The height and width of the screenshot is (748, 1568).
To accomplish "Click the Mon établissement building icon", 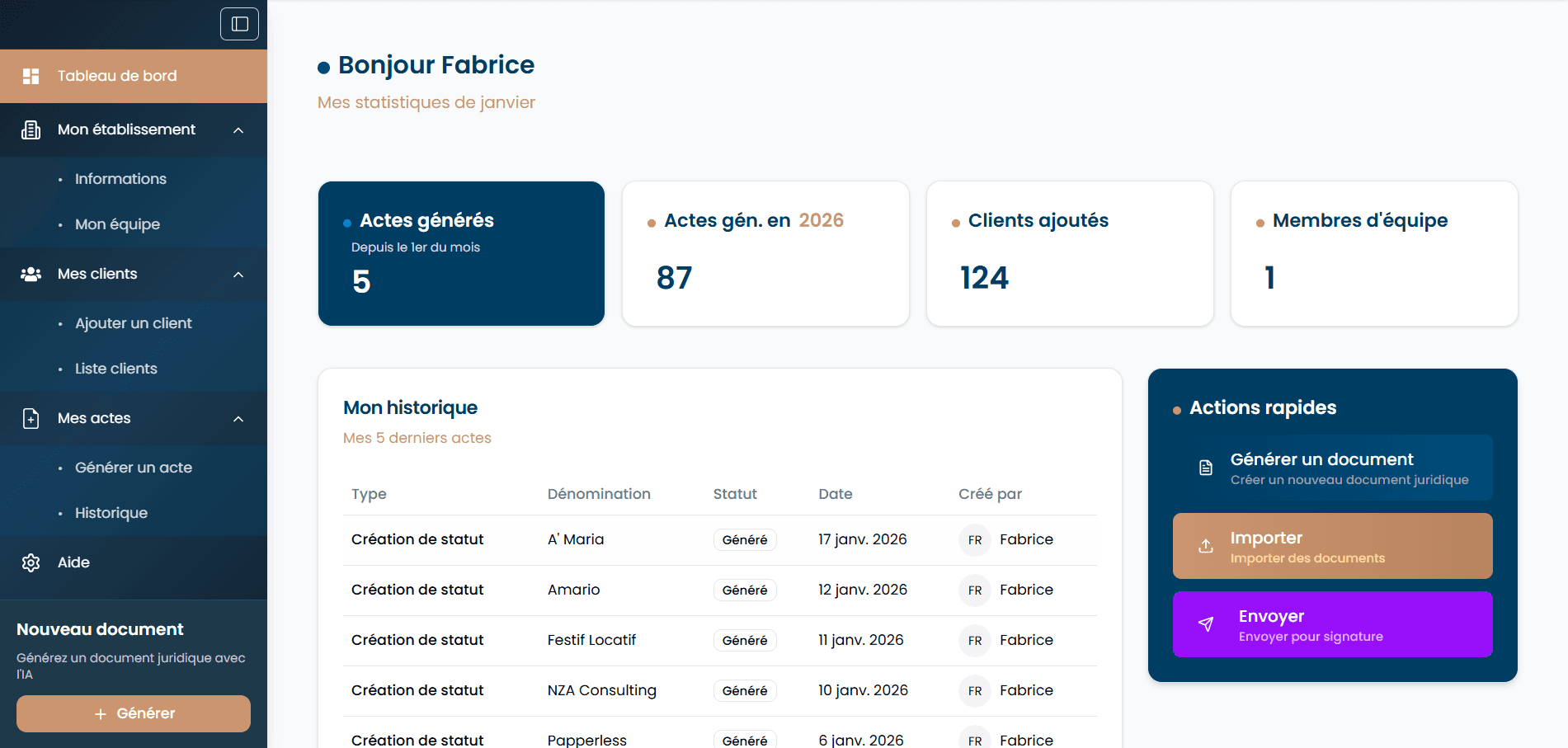I will click(x=31, y=129).
